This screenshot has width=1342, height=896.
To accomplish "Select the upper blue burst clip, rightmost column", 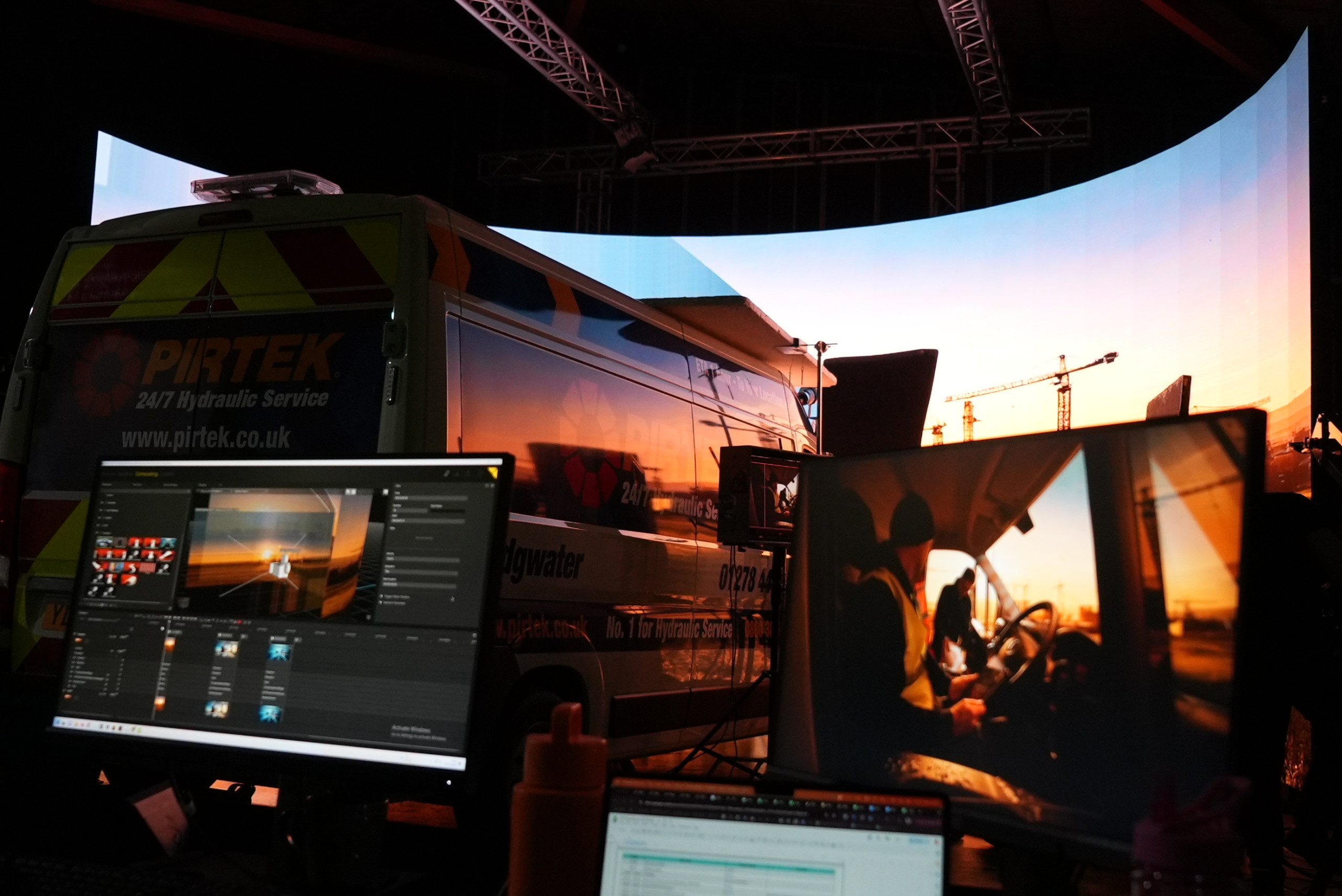I will coord(280,653).
